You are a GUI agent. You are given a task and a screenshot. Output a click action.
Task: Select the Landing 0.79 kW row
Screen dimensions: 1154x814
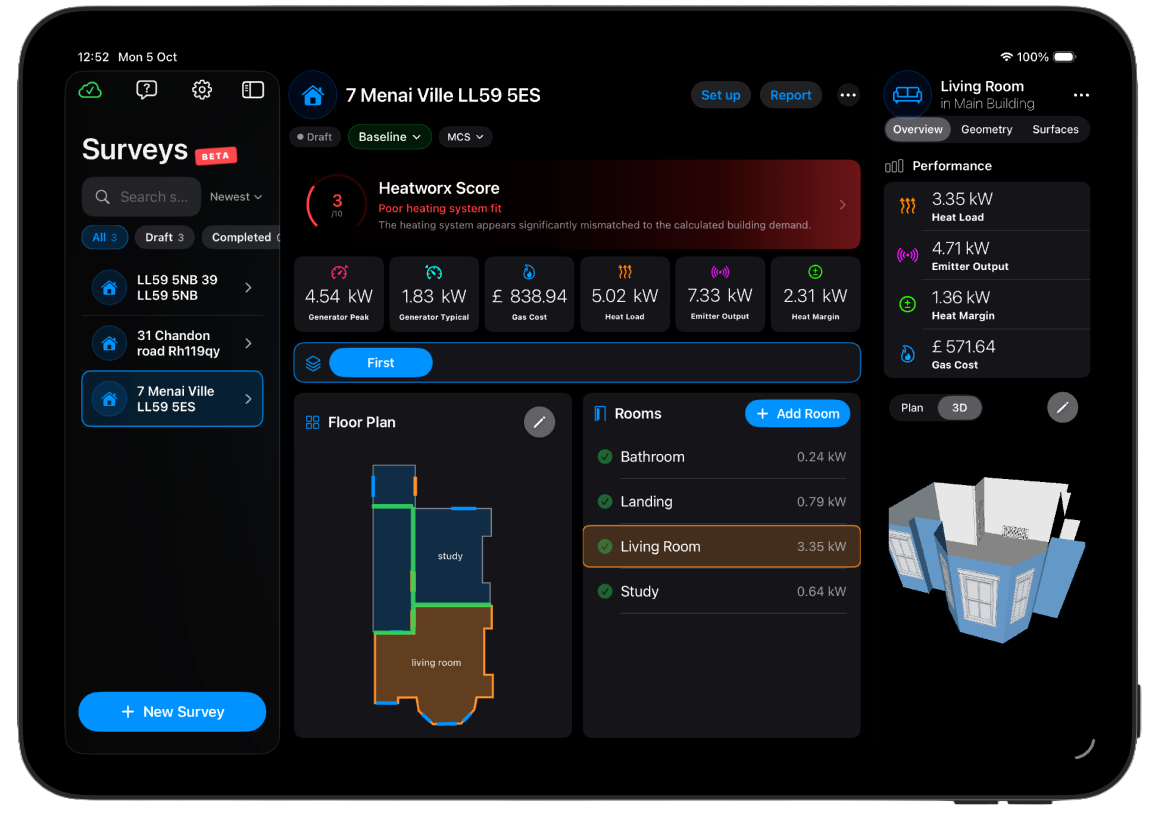coord(722,501)
